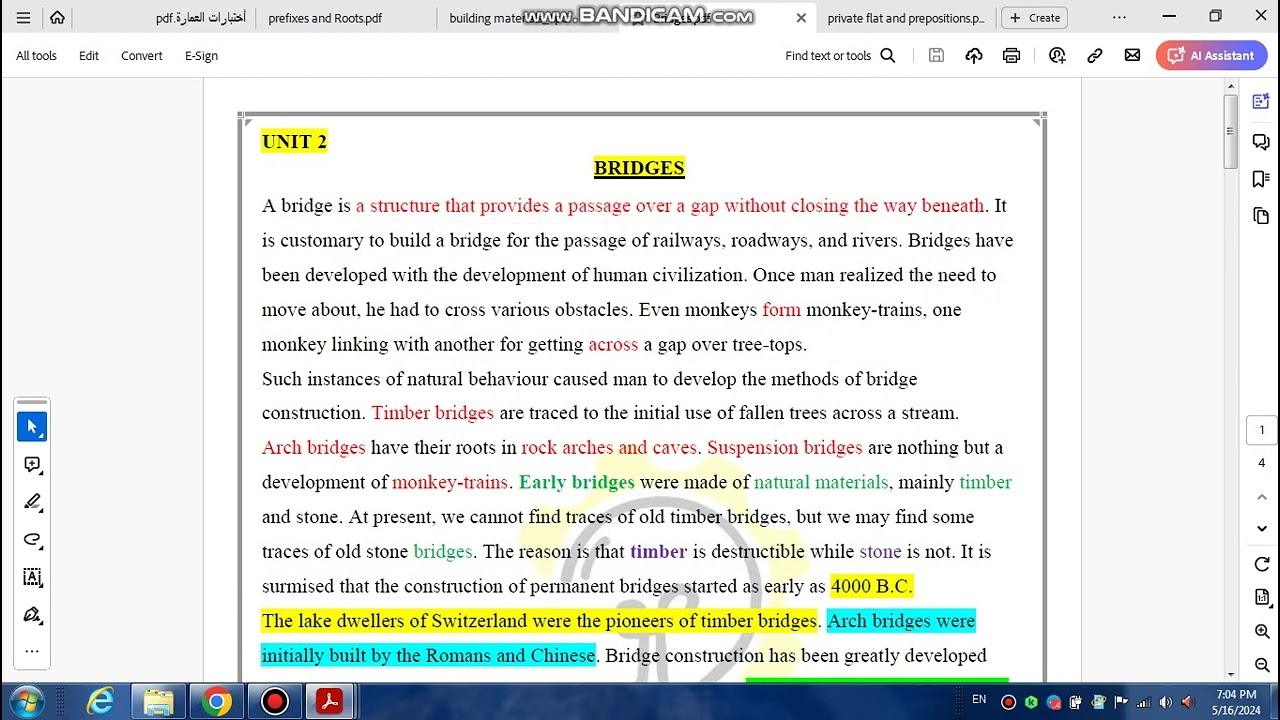The height and width of the screenshot is (720, 1280).
Task: Switch to the prefixes and Roots.pdf tab
Action: click(x=325, y=18)
